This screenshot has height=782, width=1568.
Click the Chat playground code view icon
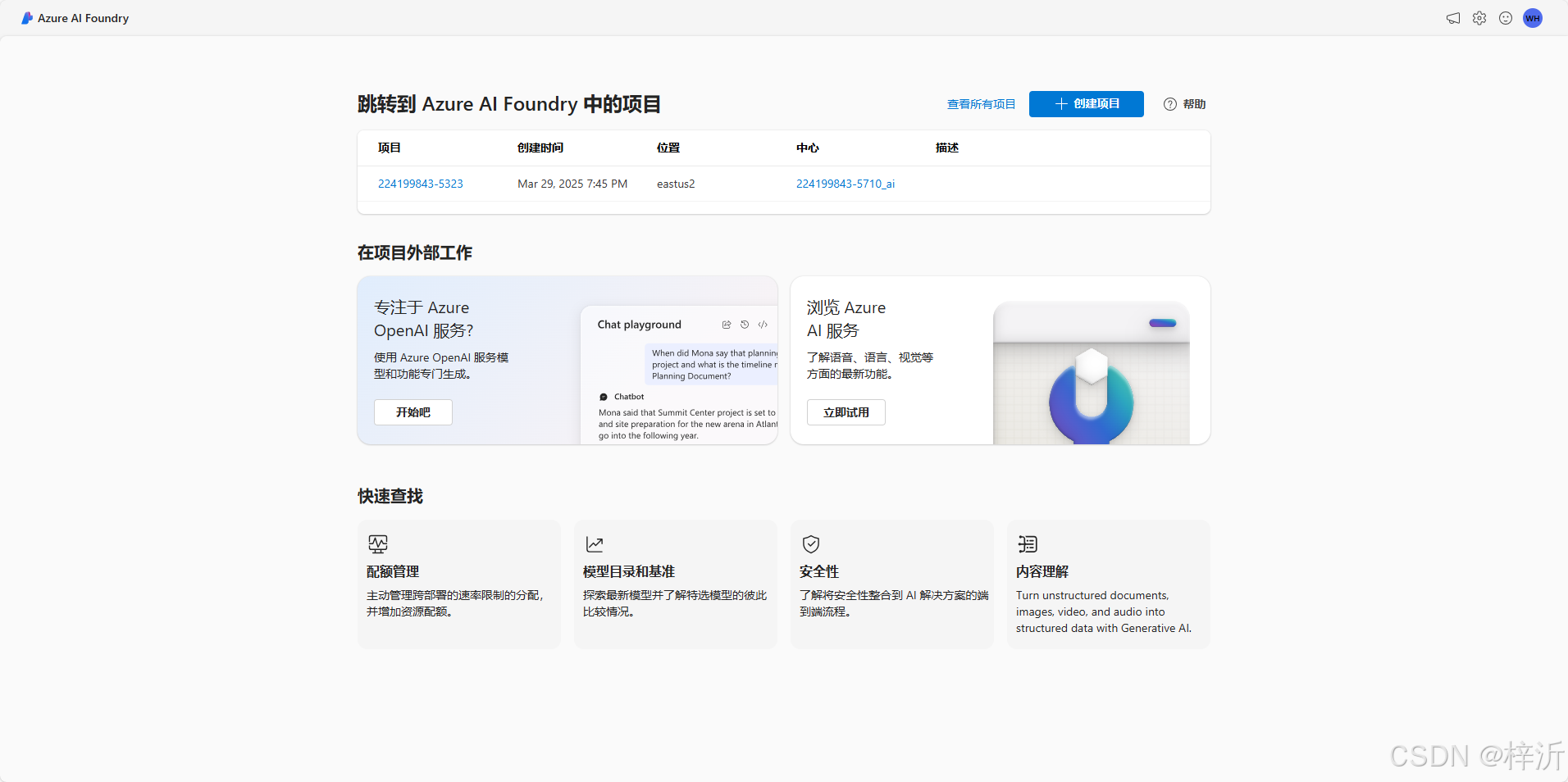point(763,325)
